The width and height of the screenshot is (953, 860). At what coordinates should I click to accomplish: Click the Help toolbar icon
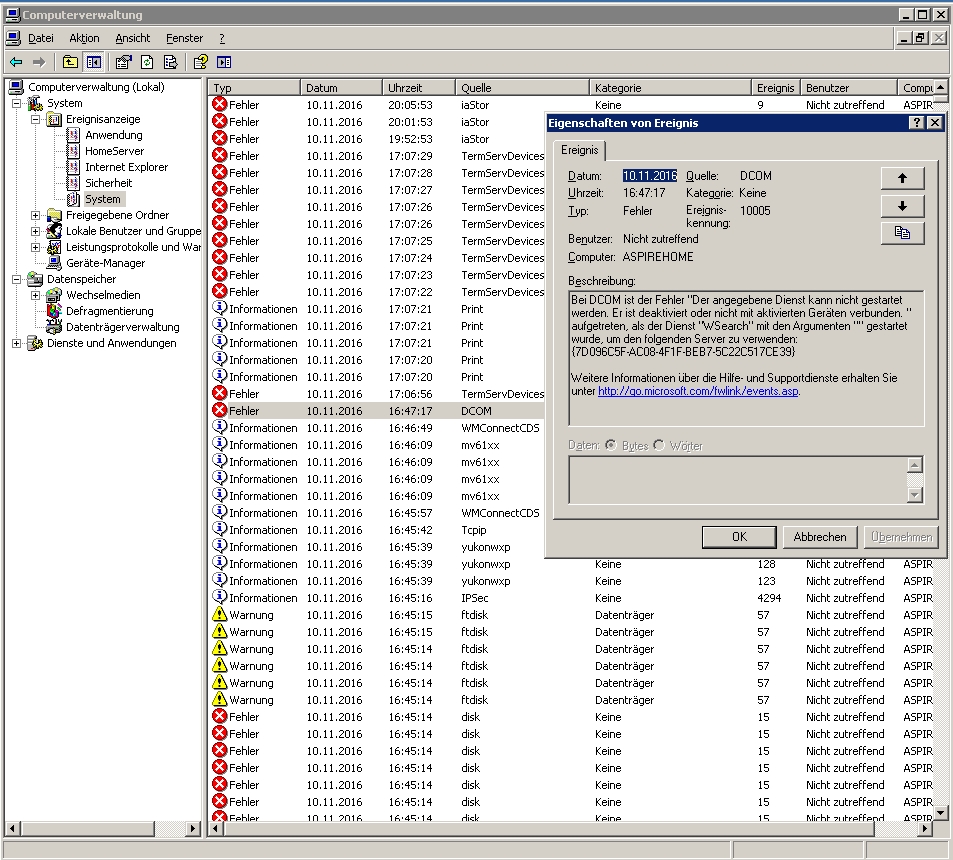point(201,62)
